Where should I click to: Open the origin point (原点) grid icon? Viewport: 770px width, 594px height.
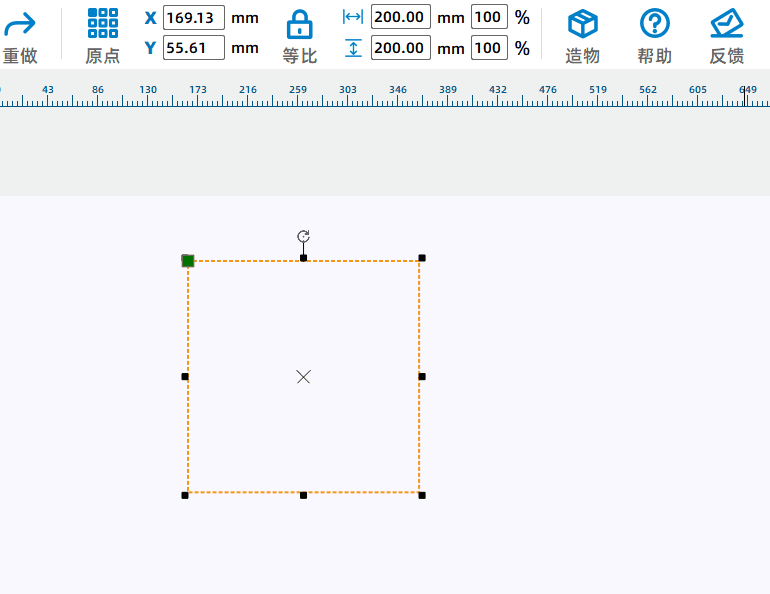102,24
